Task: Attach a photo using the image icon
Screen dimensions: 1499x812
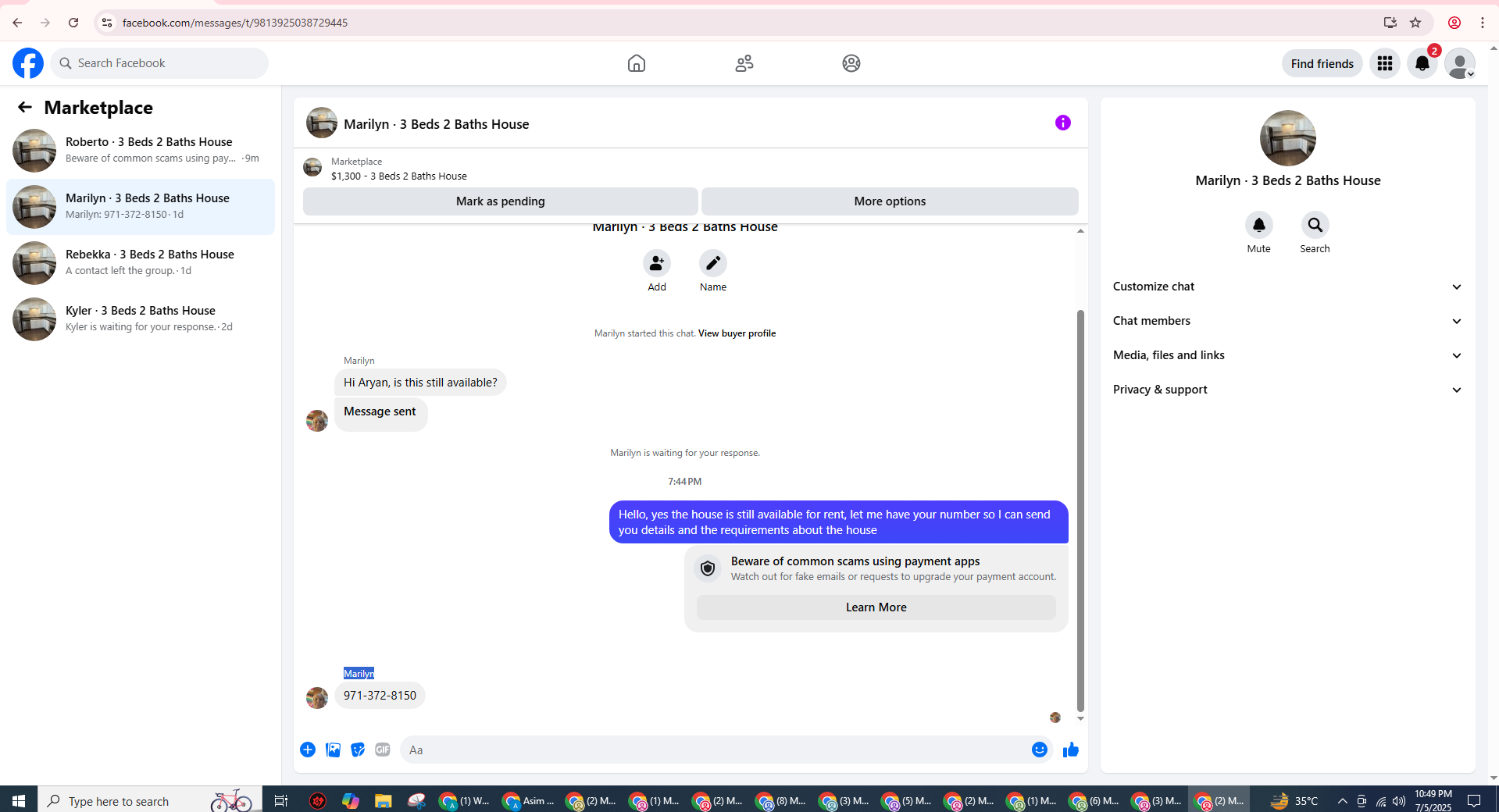Action: pos(333,750)
